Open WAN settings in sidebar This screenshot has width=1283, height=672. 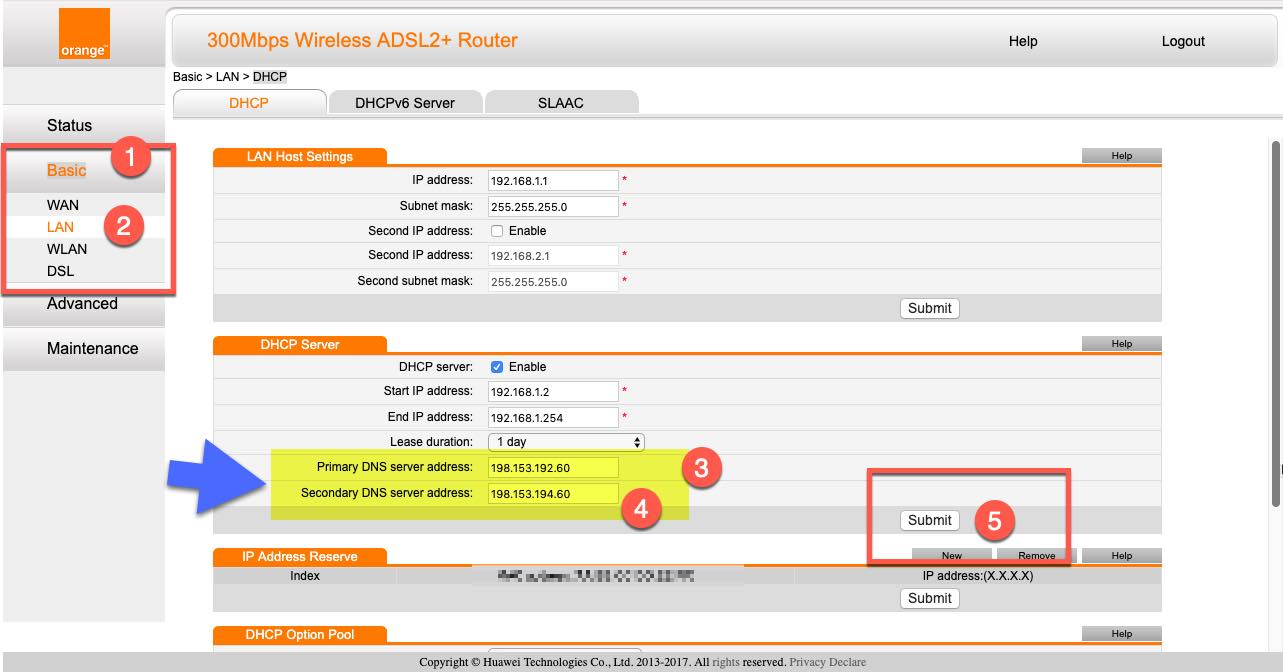point(63,205)
